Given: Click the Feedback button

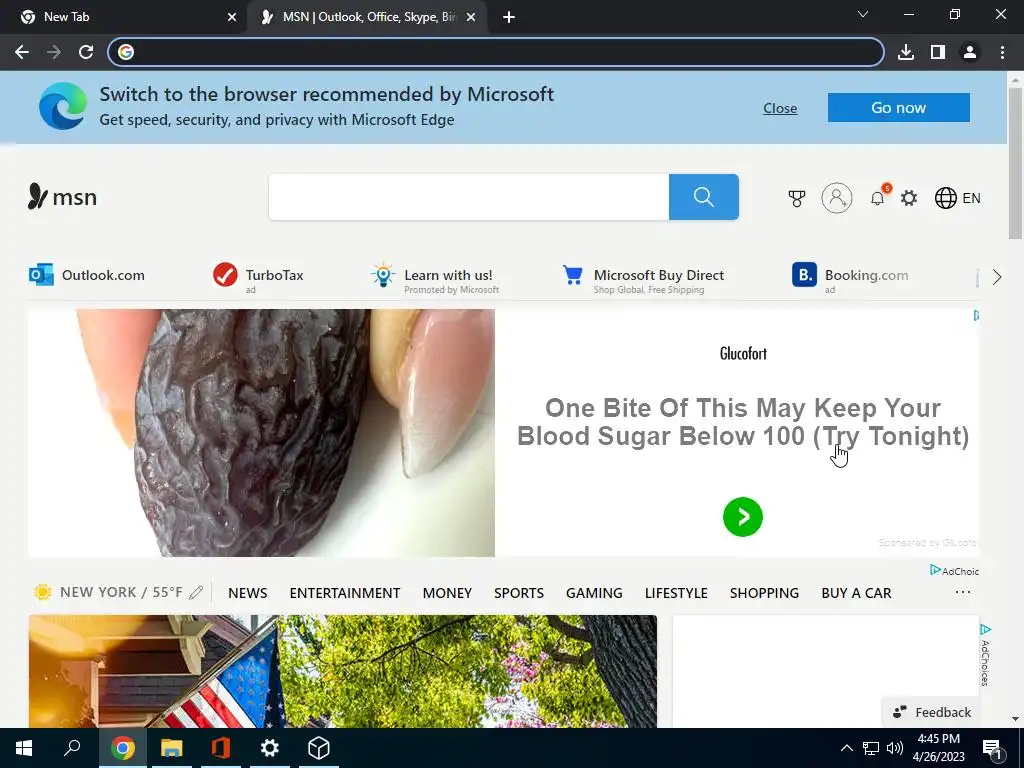Looking at the screenshot, I should click(931, 712).
